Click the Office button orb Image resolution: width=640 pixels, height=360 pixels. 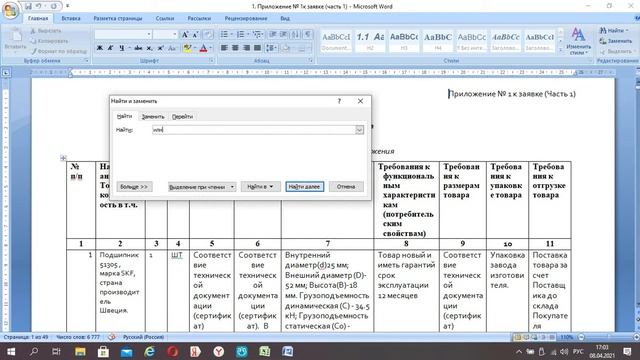(x=10, y=10)
